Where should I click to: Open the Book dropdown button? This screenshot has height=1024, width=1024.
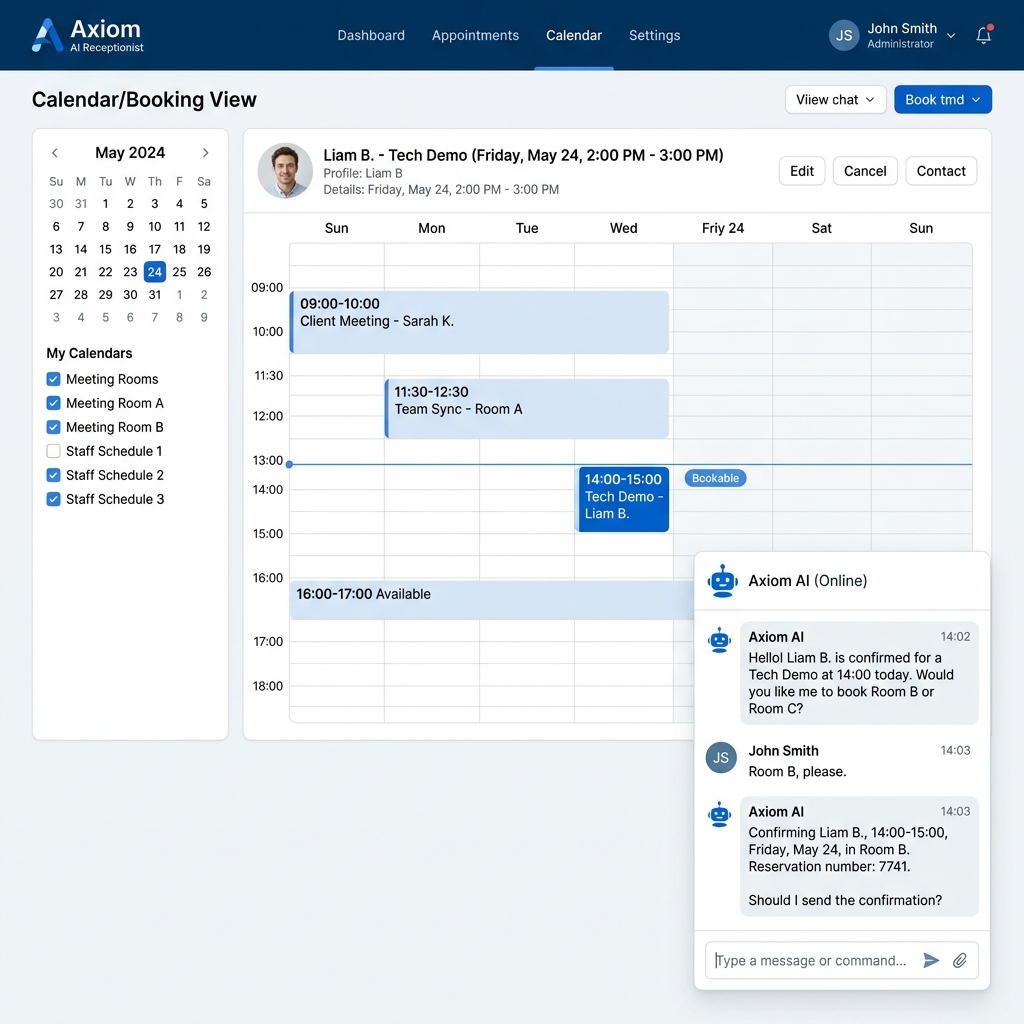[x=942, y=99]
